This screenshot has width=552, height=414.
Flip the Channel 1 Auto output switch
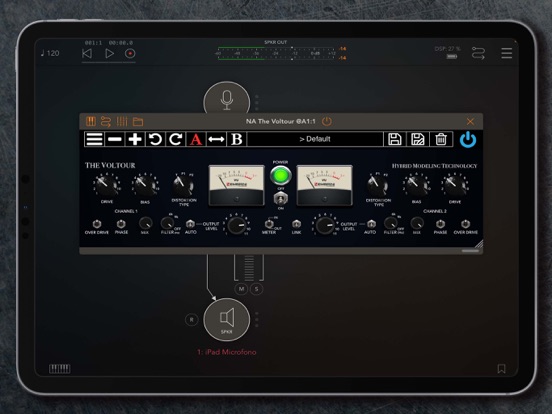190,224
